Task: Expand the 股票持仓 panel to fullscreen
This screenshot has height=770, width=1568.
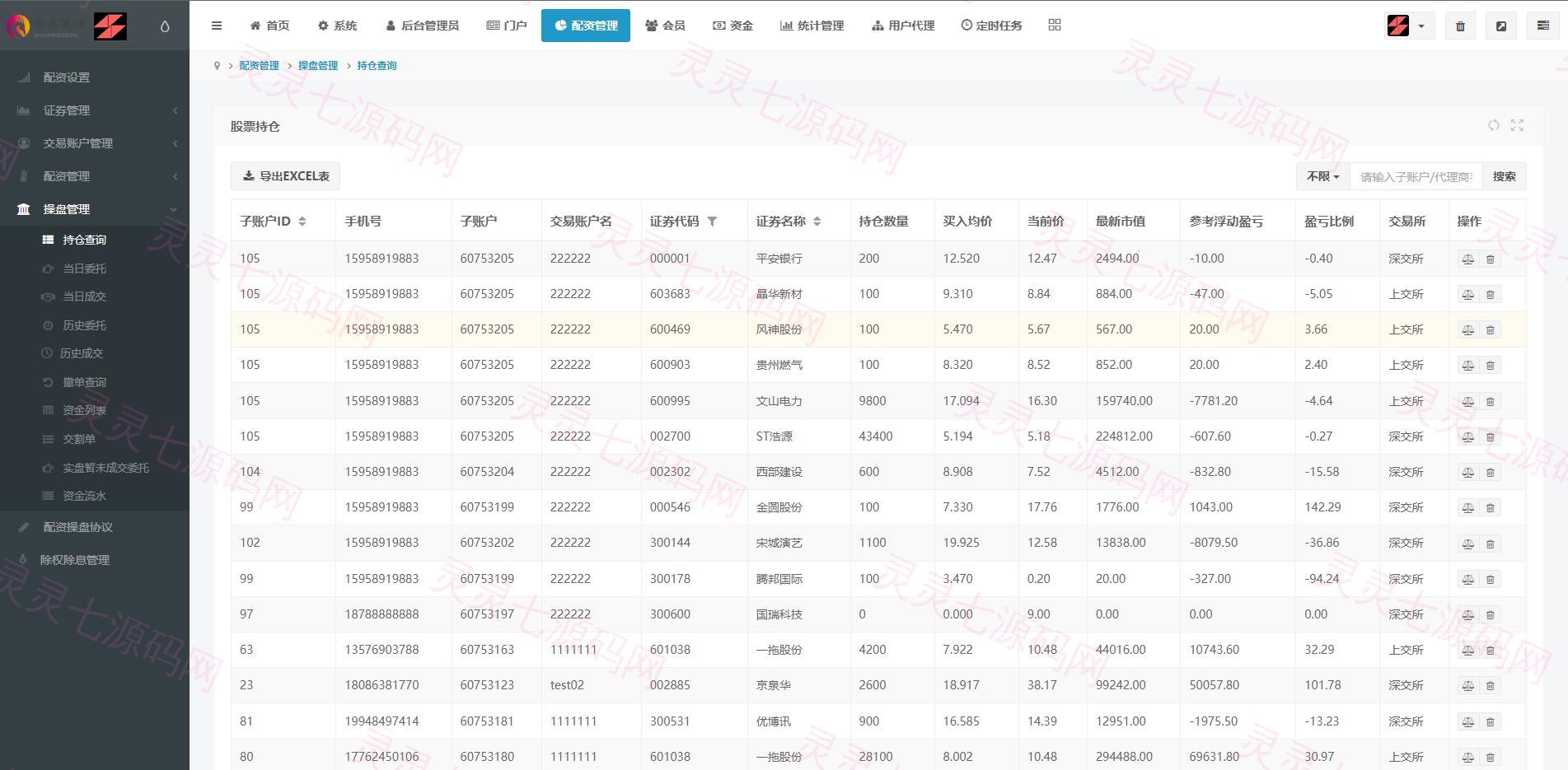Action: pyautogui.click(x=1517, y=125)
